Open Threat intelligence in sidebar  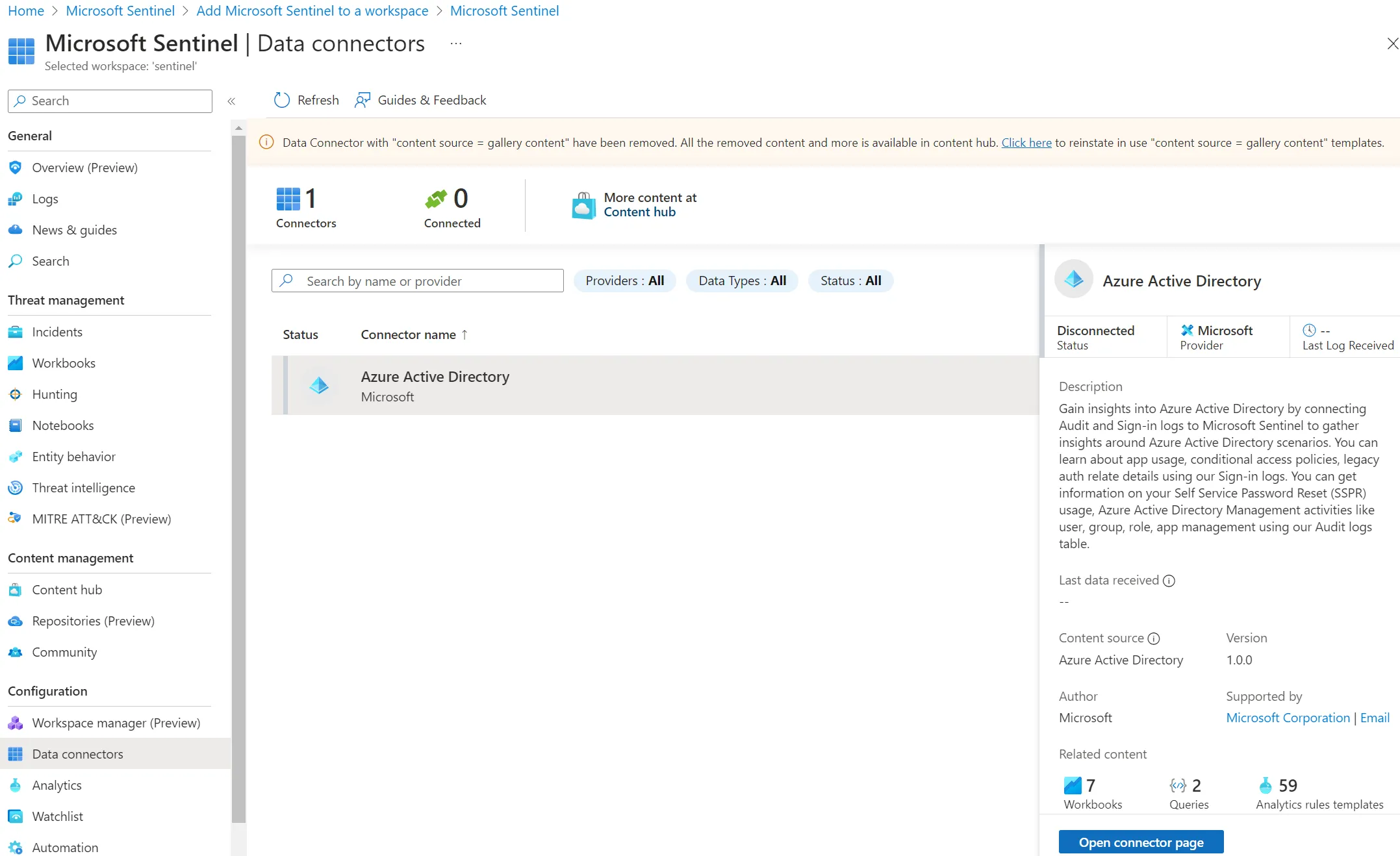tap(83, 488)
